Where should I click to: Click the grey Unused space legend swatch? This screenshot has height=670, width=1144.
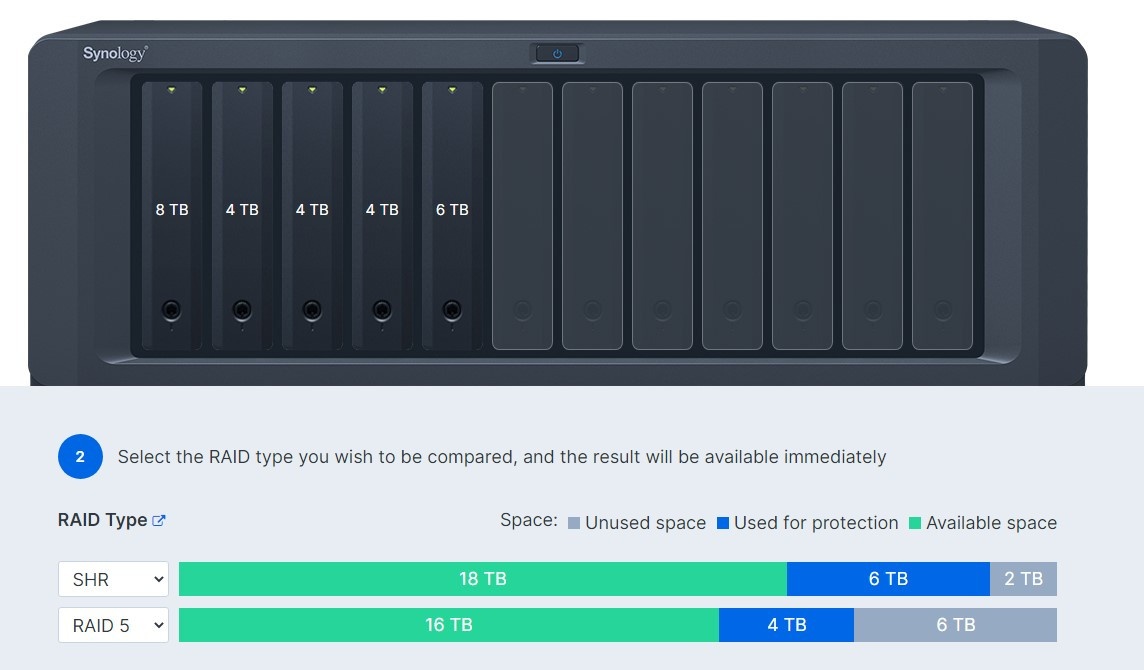tap(574, 523)
